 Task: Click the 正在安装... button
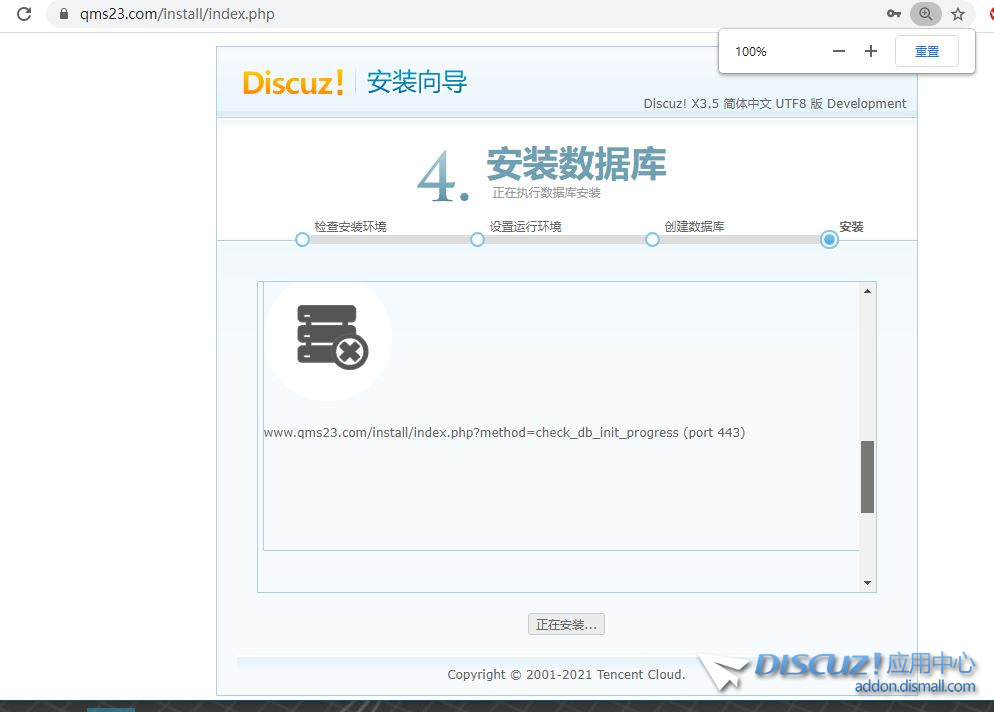(566, 625)
